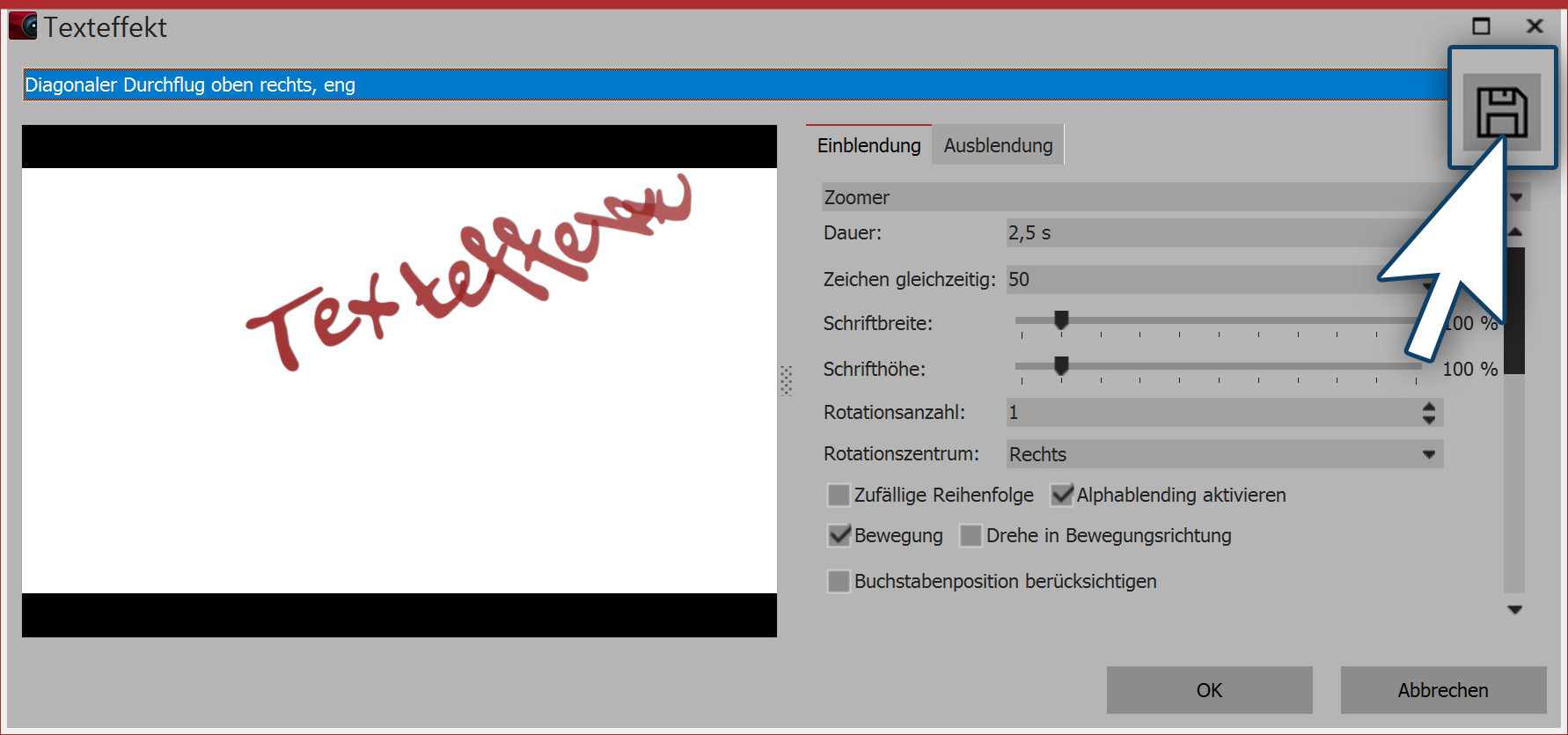This screenshot has height=735, width=1568.
Task: Open the Rotationszentrum dropdown
Action: pos(1224,454)
